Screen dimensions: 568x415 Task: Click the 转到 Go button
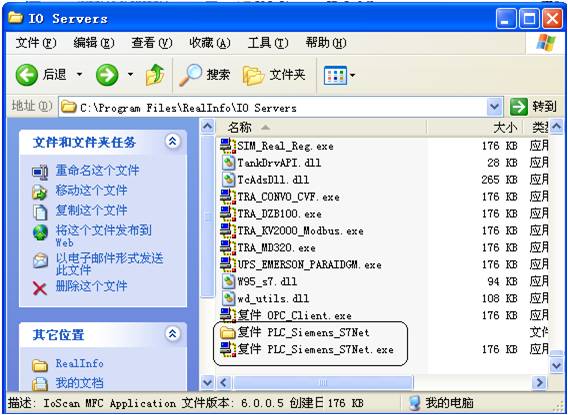pos(533,107)
